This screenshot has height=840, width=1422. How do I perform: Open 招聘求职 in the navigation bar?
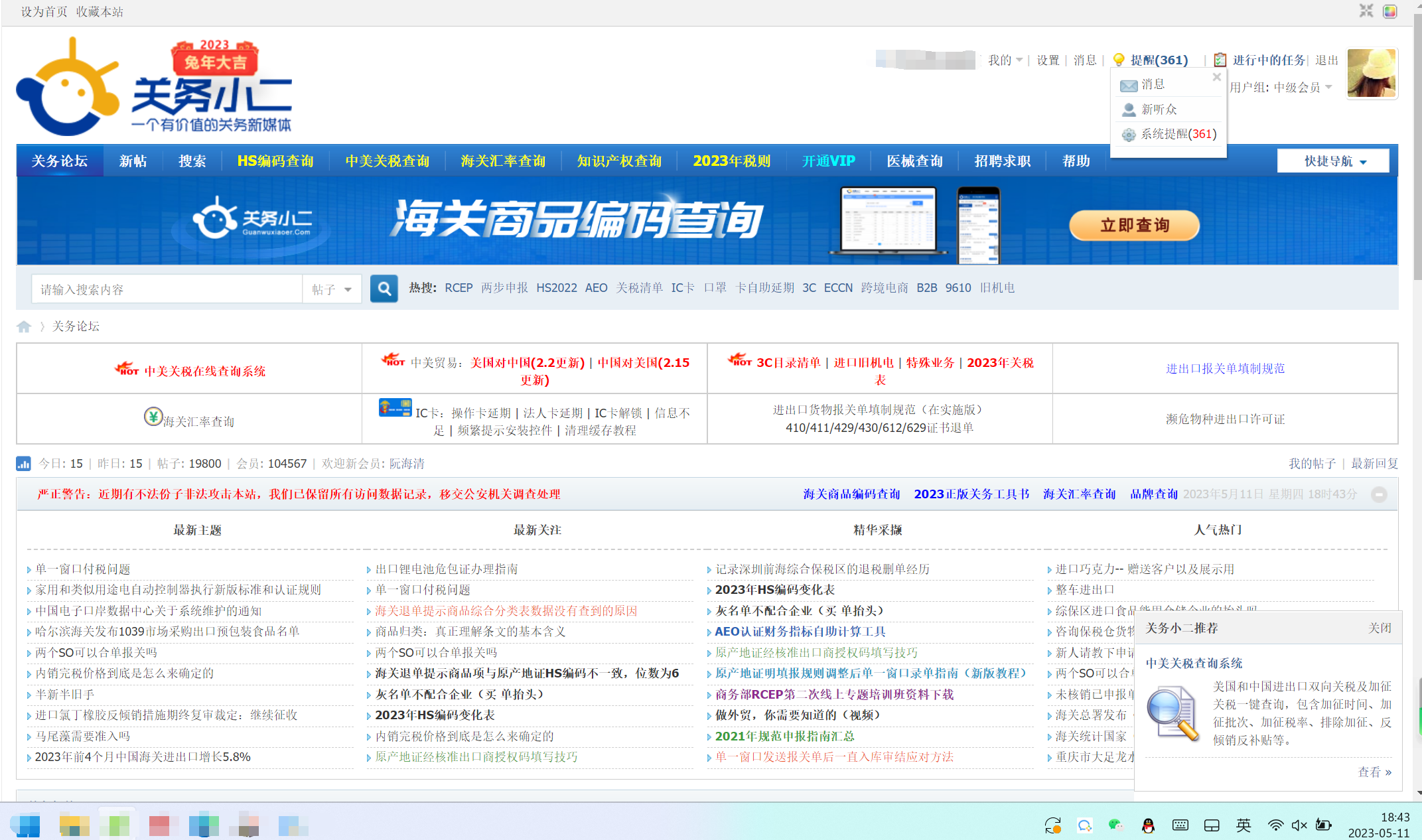pyautogui.click(x=1002, y=161)
